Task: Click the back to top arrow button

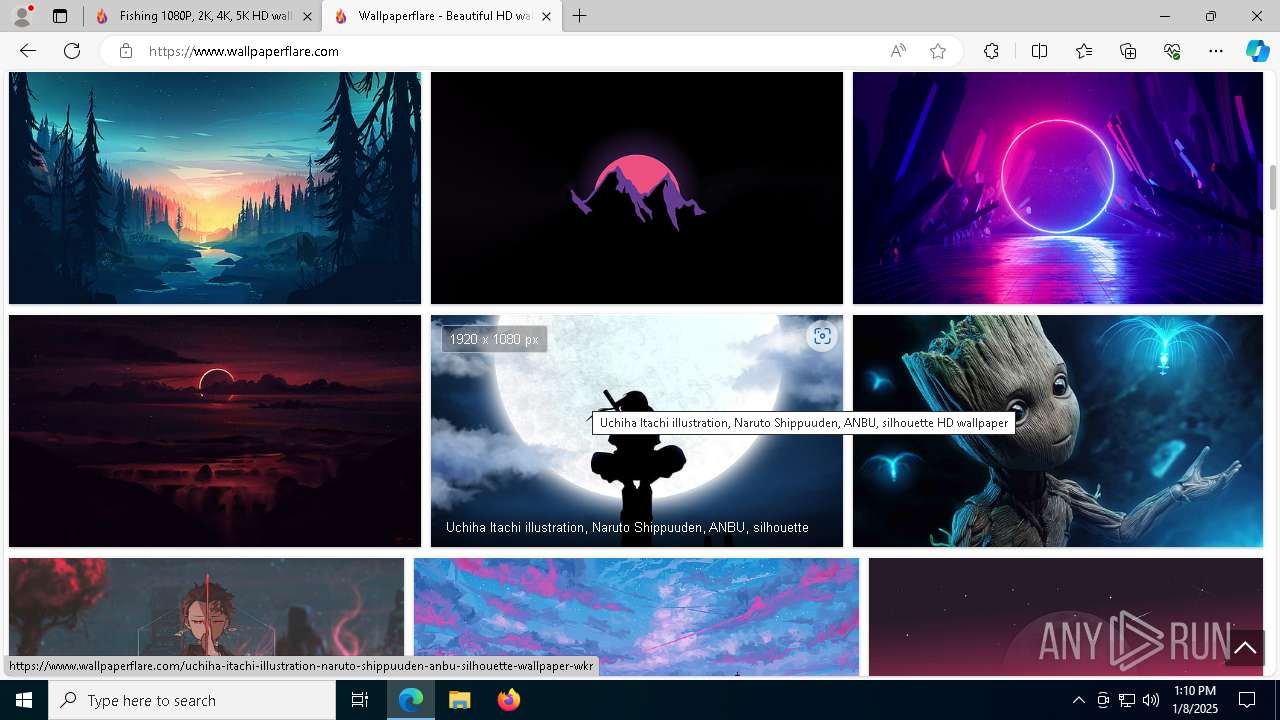Action: 1245,648
